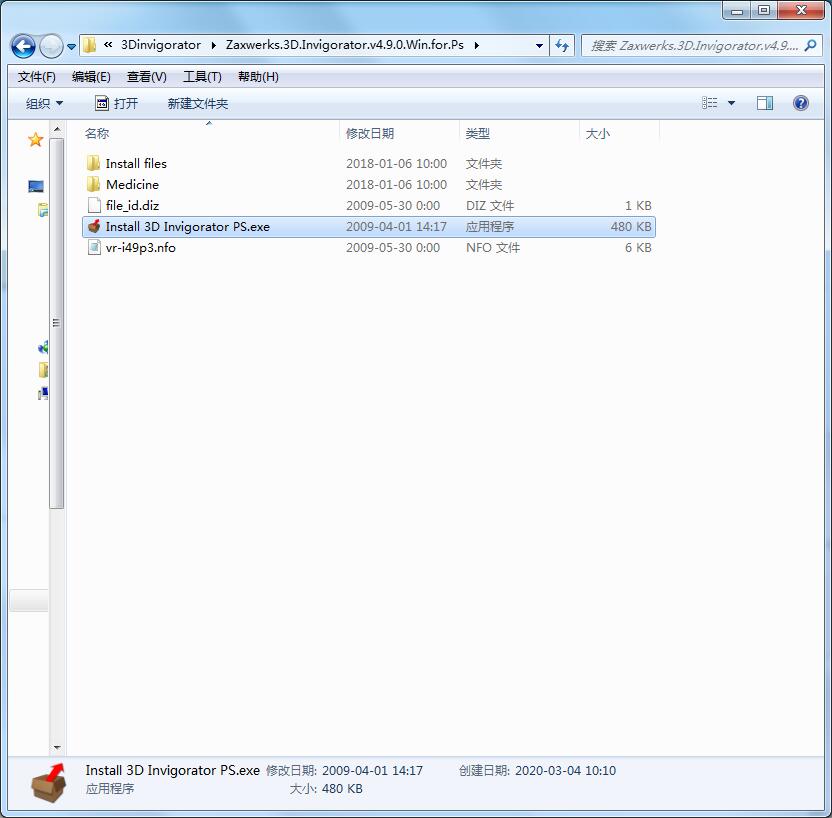Click the 应用程序 type cell
The height and width of the screenshot is (818, 832).
pos(489,227)
